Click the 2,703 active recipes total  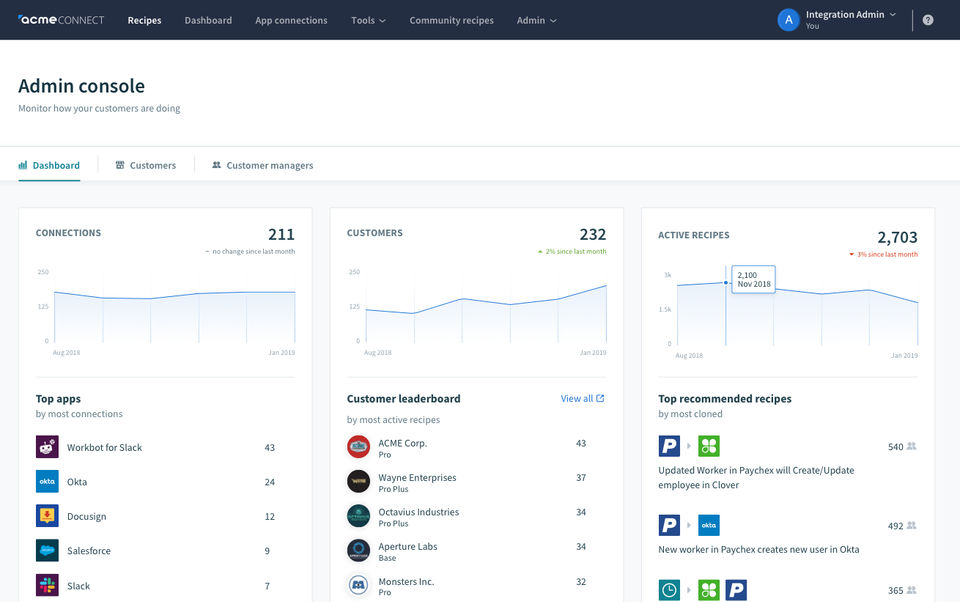[x=898, y=237]
